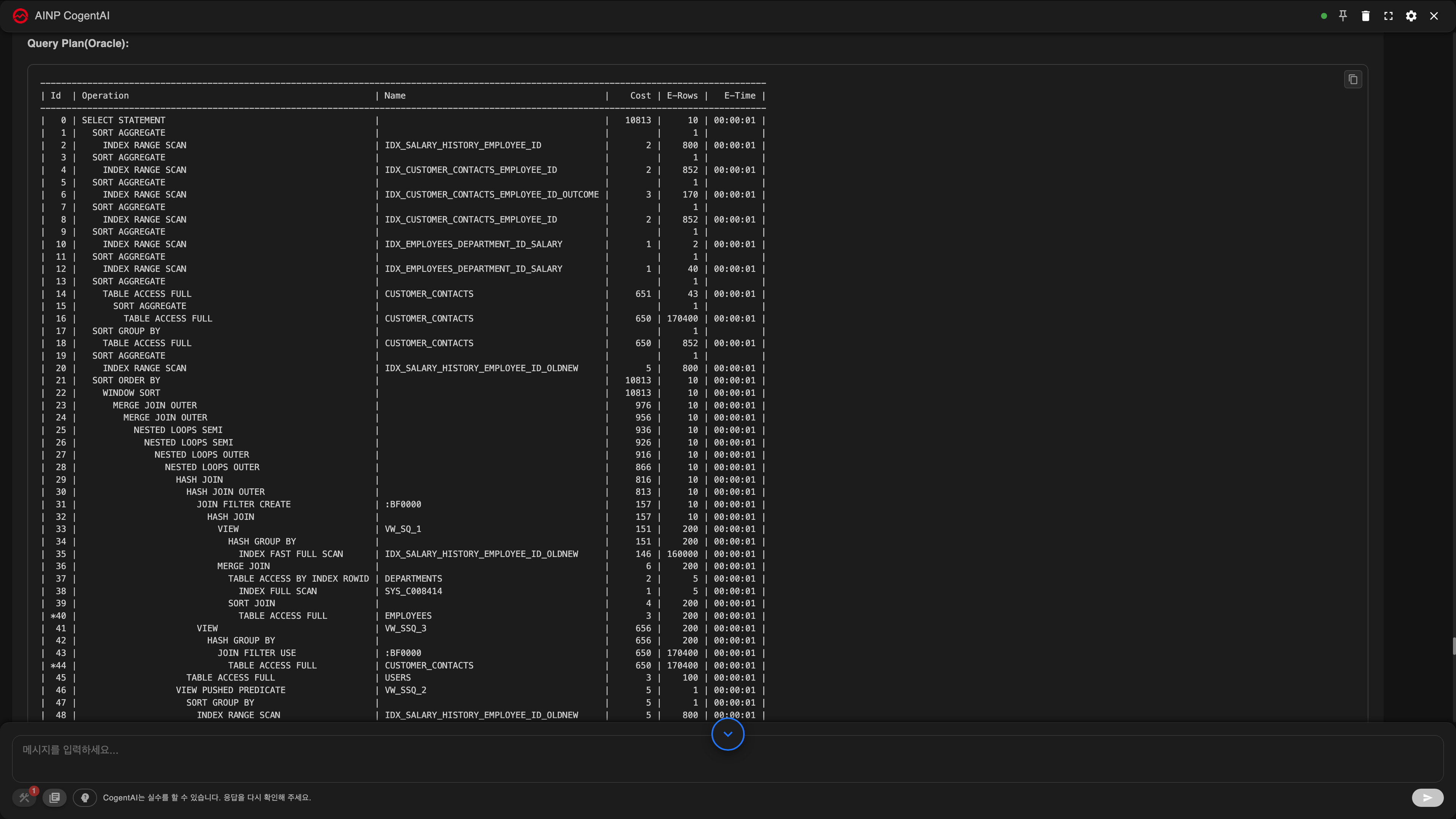Click the 'Id' column header
The width and height of the screenshot is (1456, 819).
pos(55,96)
